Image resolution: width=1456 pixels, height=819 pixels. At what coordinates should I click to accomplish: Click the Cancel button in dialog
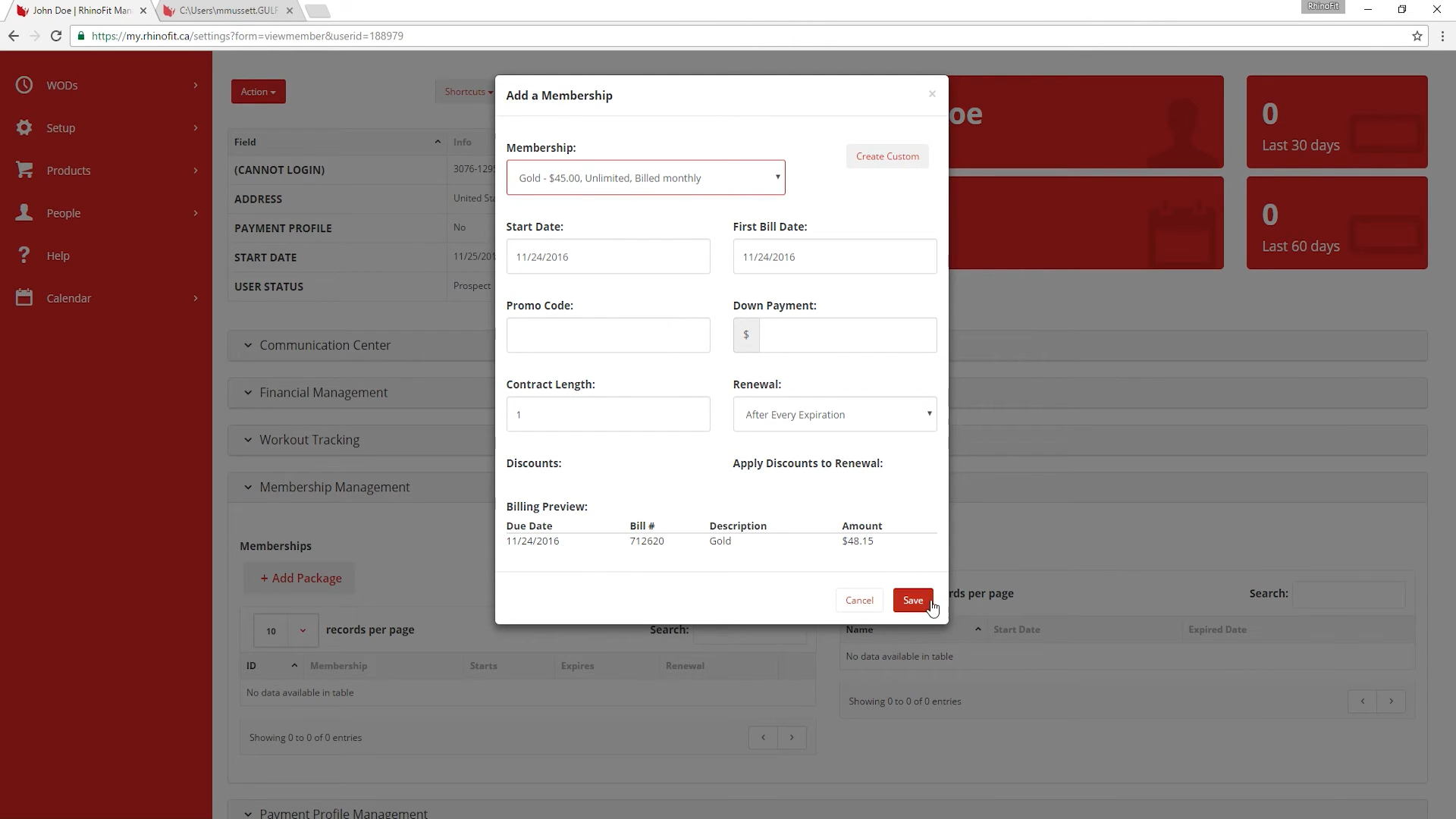click(x=859, y=600)
